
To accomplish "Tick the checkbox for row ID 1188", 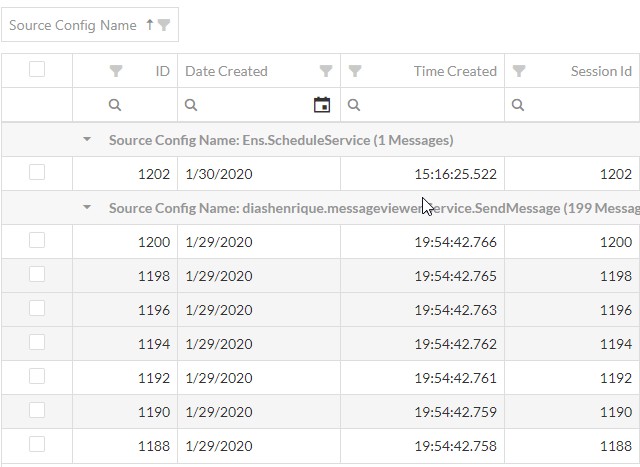I will pyautogui.click(x=37, y=443).
